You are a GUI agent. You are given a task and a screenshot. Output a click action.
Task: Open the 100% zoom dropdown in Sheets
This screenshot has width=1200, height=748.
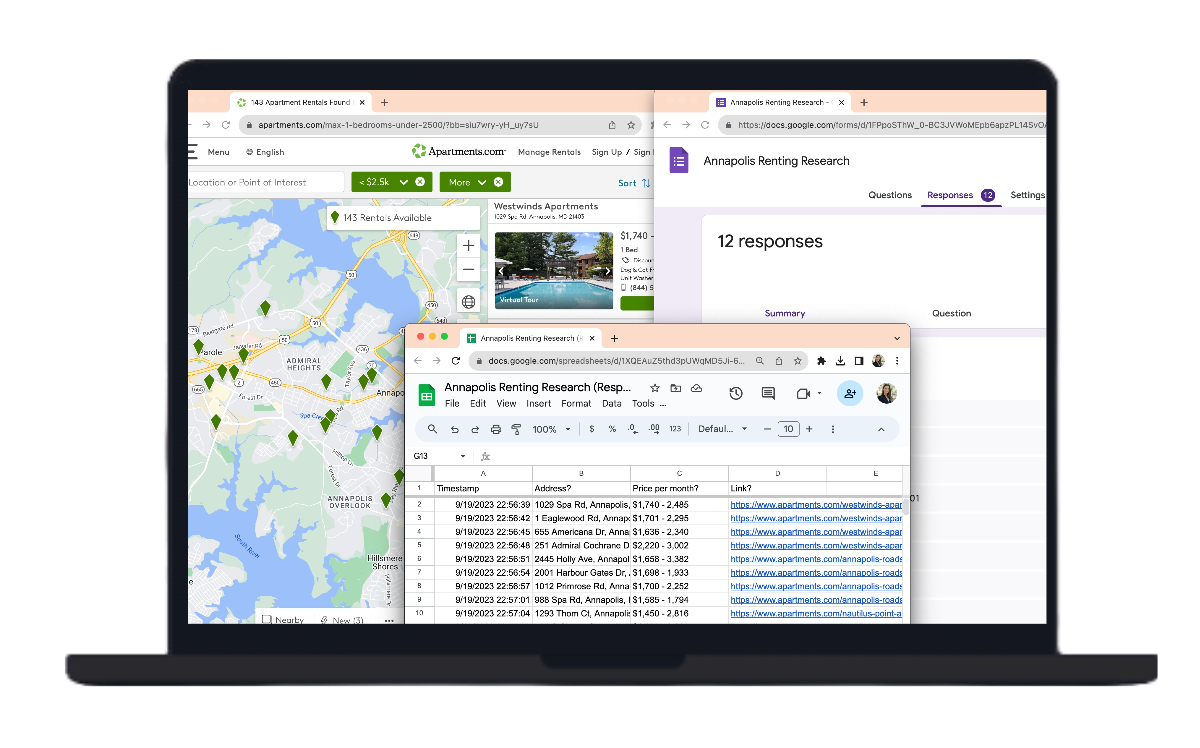tap(551, 429)
